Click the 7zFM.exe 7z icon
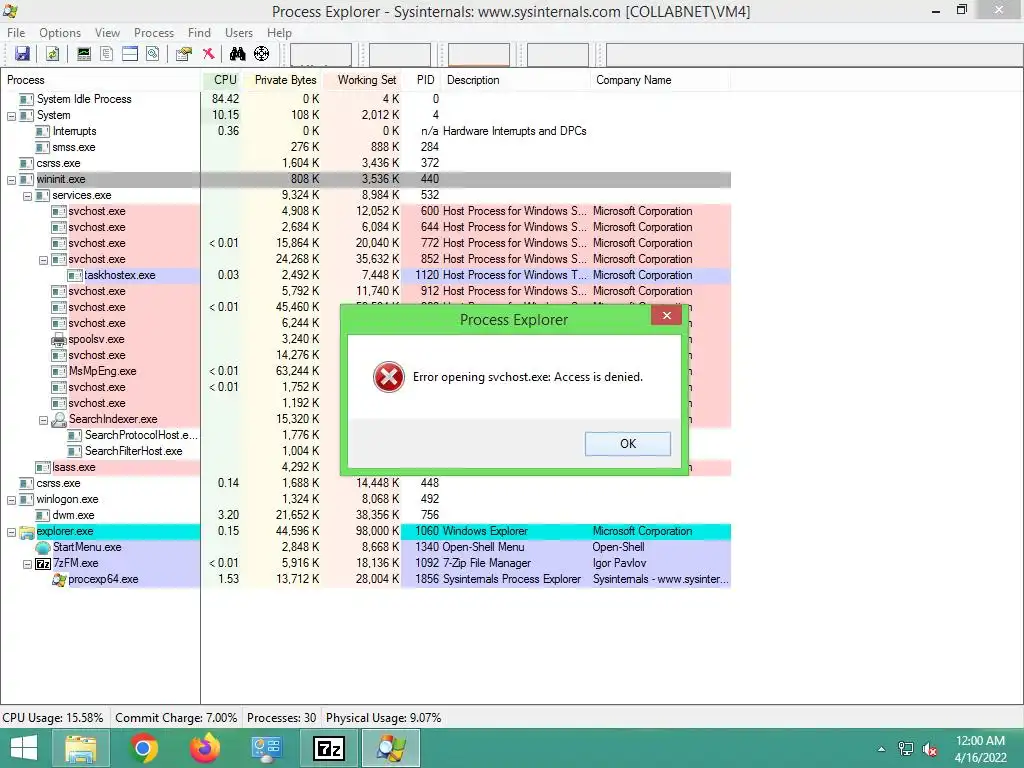 pos(43,564)
